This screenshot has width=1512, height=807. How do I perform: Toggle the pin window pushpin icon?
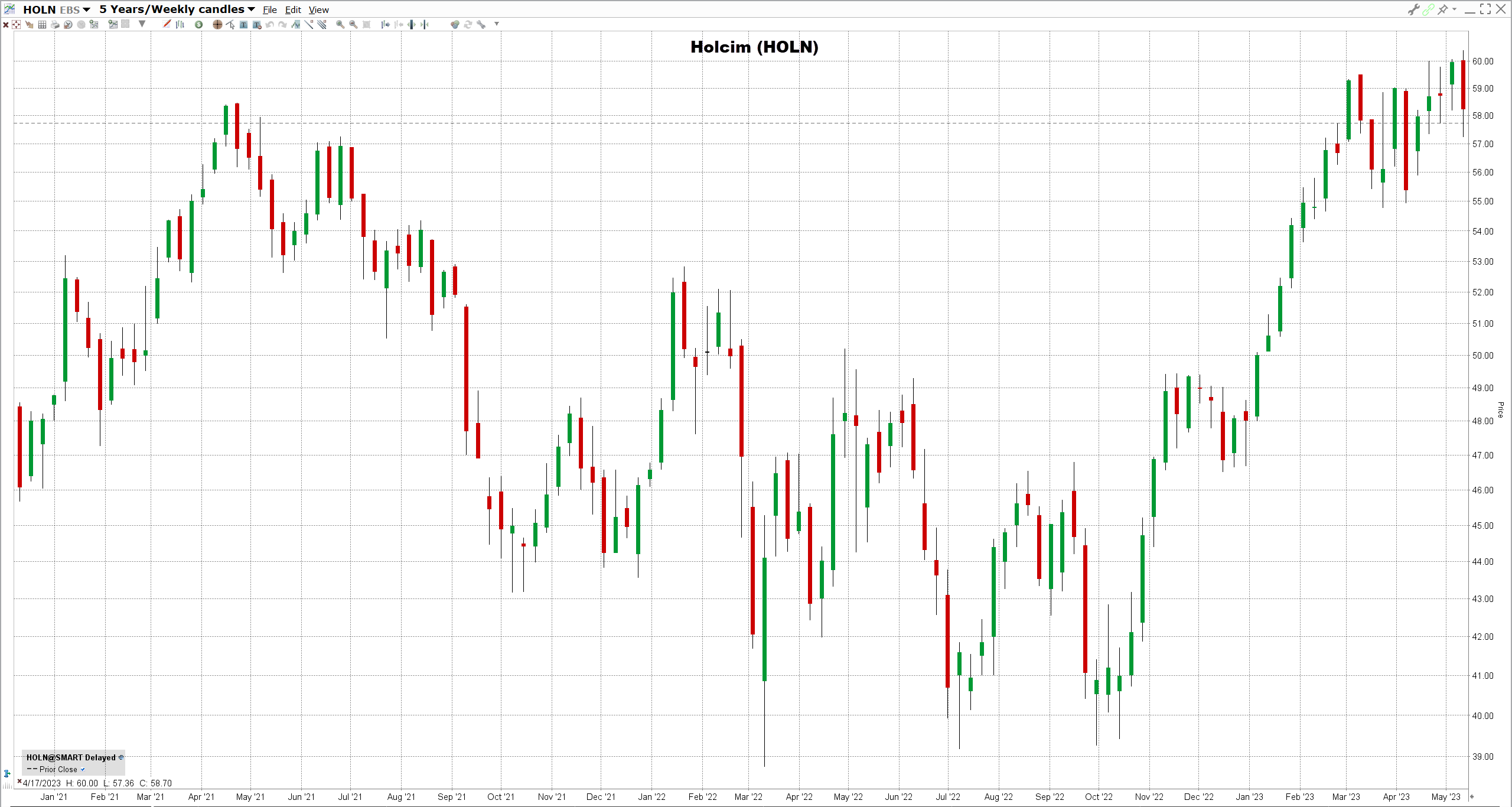[x=1442, y=9]
